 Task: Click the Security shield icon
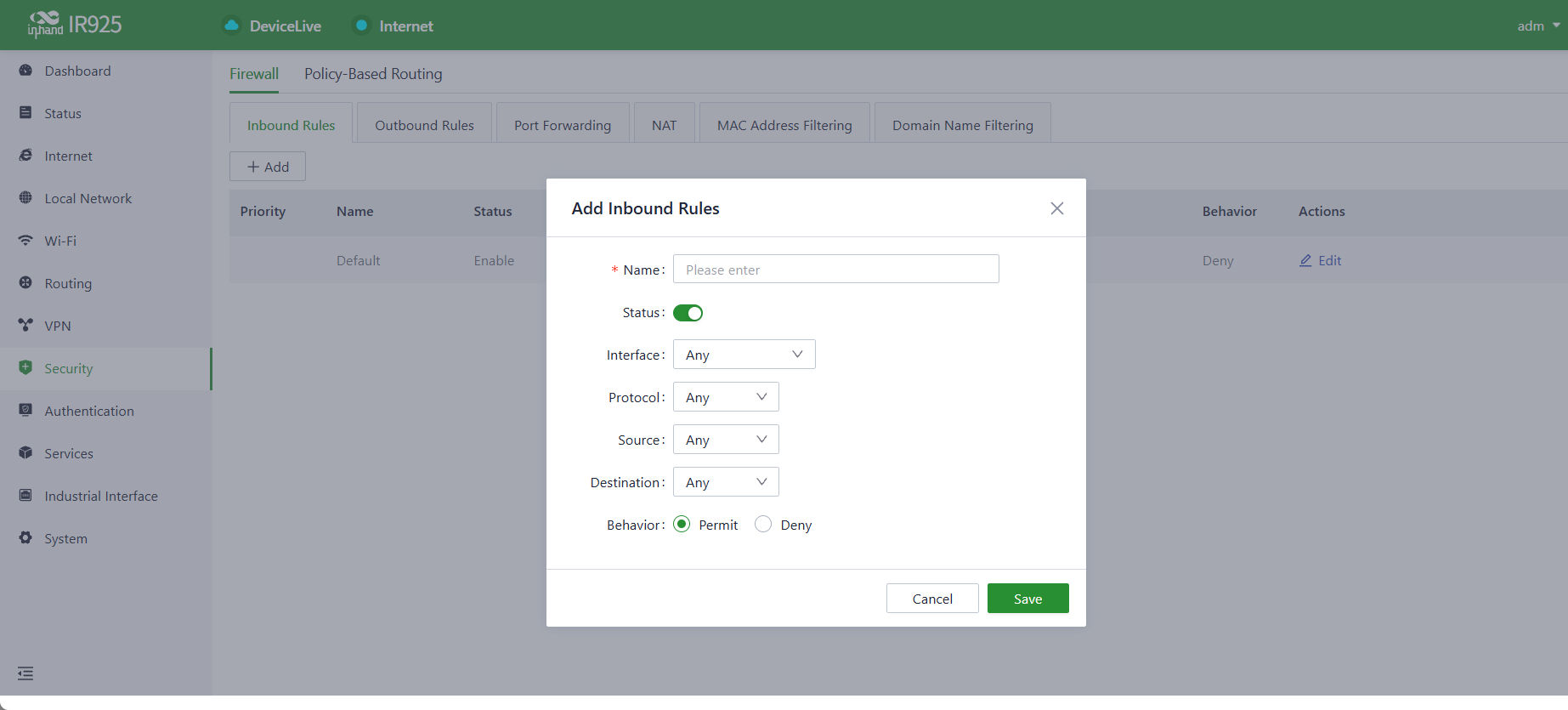25,368
